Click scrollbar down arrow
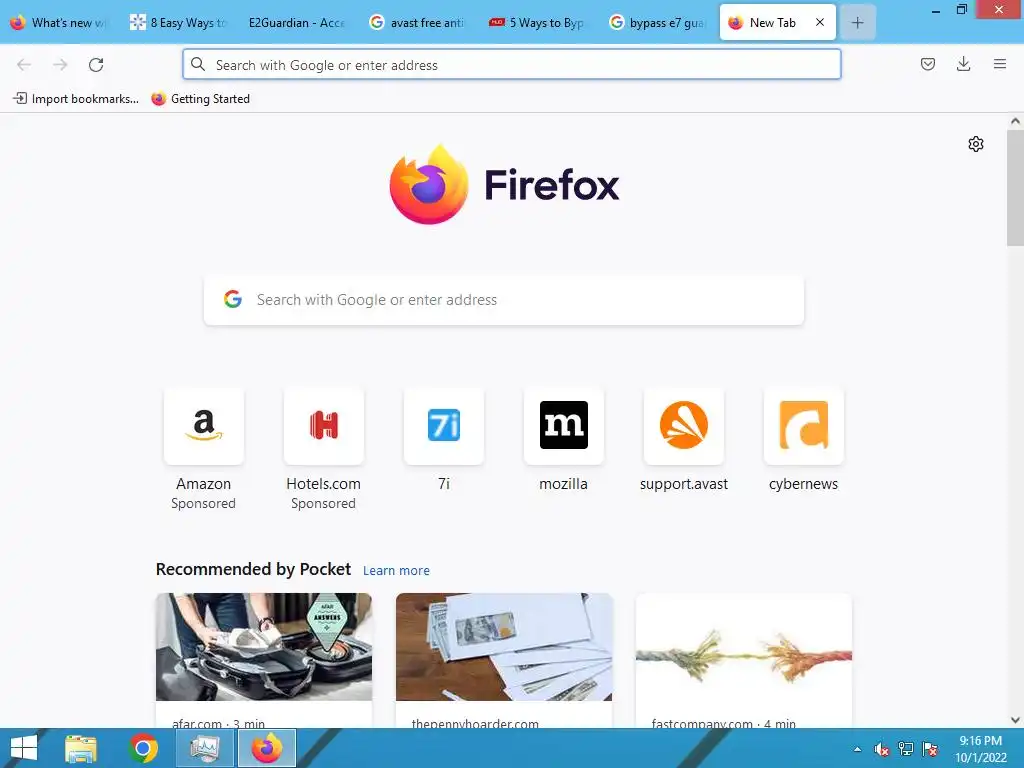This screenshot has height=768, width=1024. (x=1015, y=720)
